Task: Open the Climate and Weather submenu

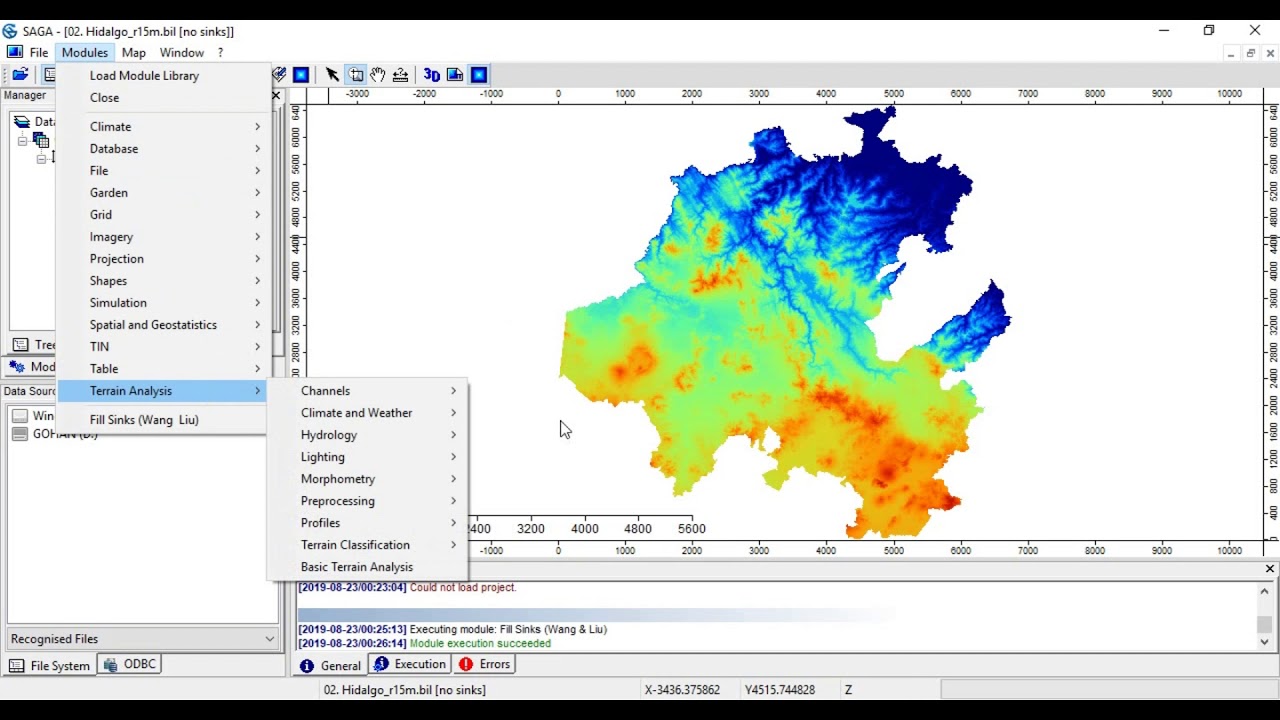Action: pos(367,413)
